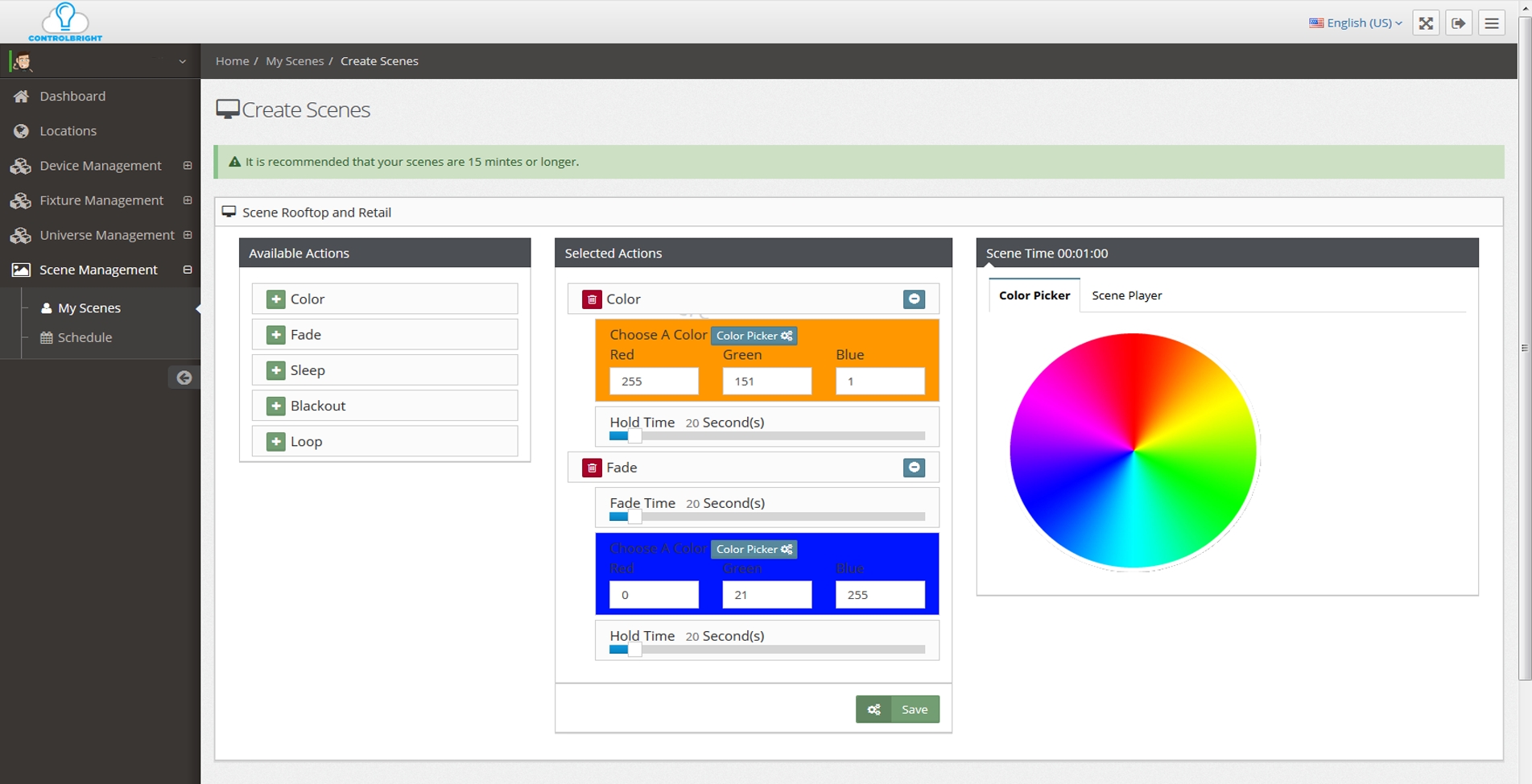
Task: Add the Loop action via plus icon
Action: [x=277, y=440]
